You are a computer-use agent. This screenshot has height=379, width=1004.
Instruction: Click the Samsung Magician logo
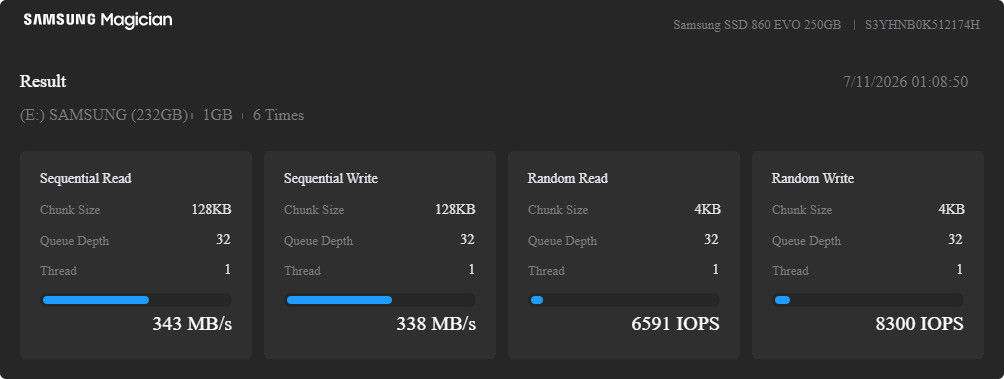(x=98, y=20)
